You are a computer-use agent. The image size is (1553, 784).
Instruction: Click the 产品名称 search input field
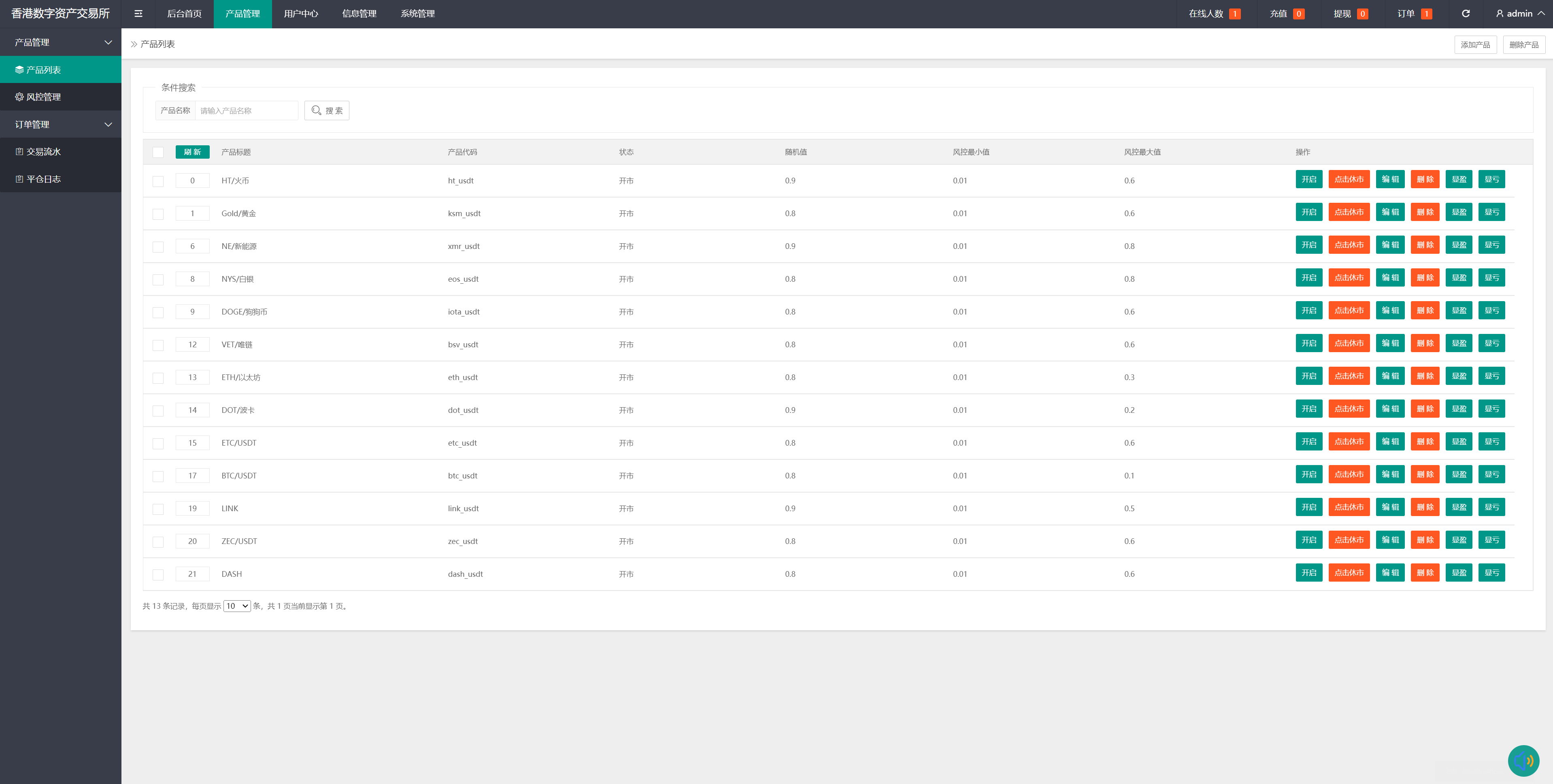click(246, 111)
